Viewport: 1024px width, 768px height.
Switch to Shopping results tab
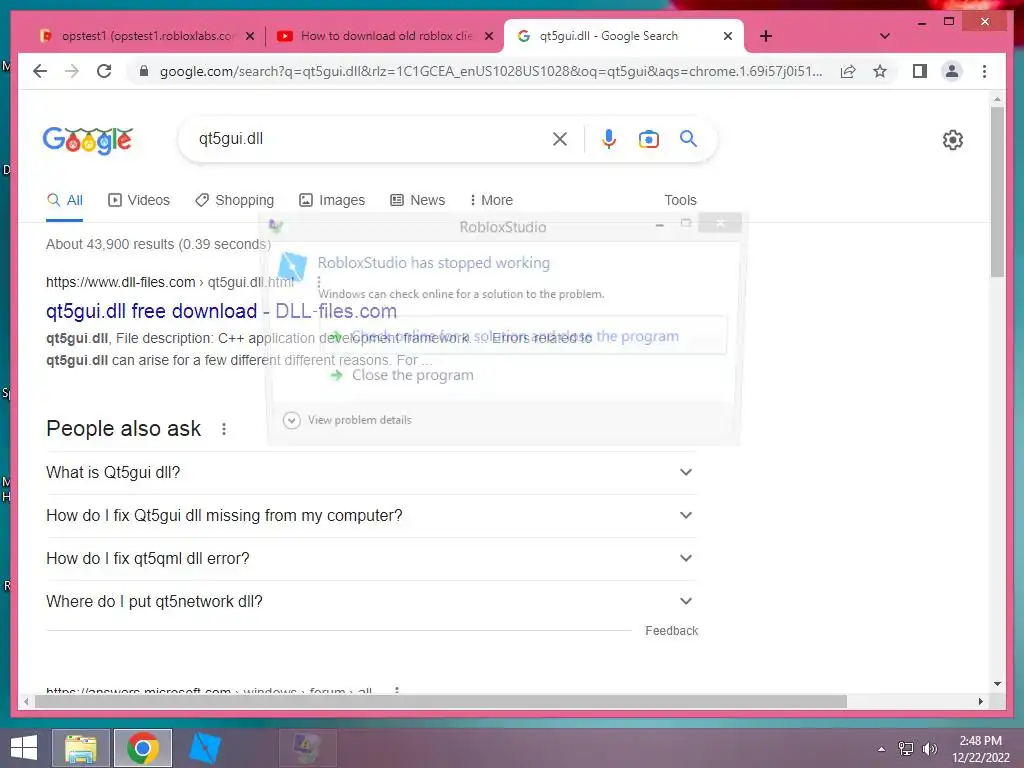(234, 200)
